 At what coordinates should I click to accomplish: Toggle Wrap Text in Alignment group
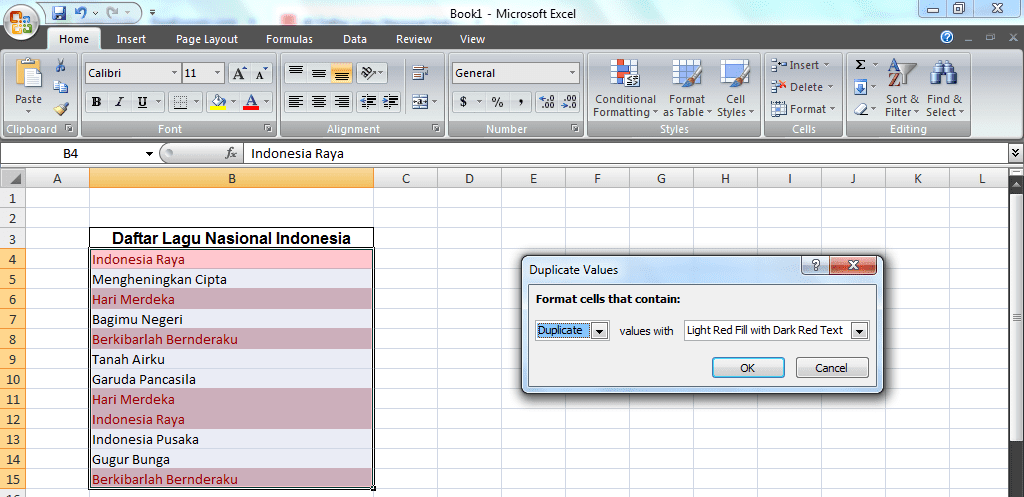(x=420, y=73)
